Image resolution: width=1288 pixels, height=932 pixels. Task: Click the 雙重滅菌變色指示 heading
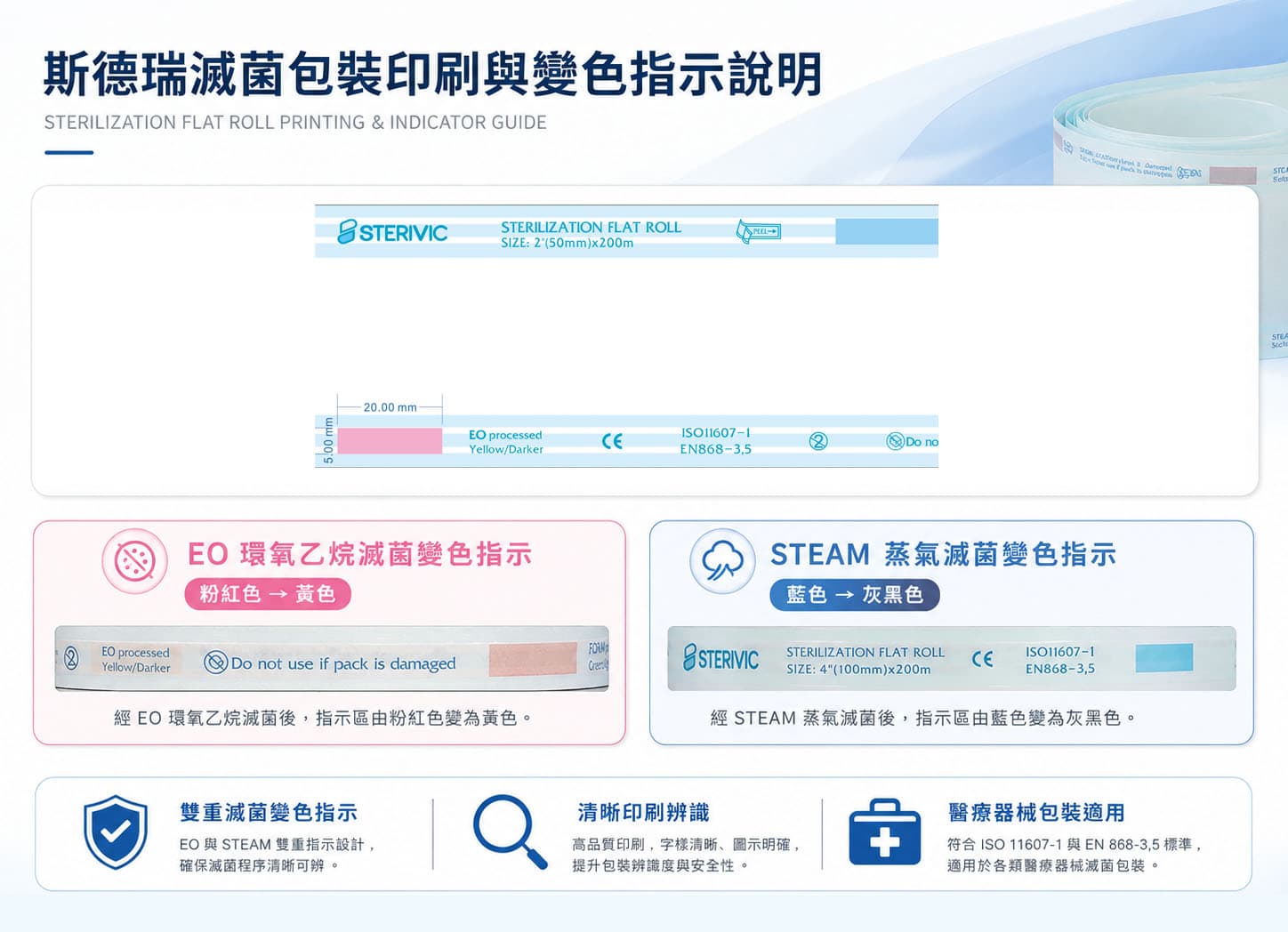pyautogui.click(x=269, y=813)
